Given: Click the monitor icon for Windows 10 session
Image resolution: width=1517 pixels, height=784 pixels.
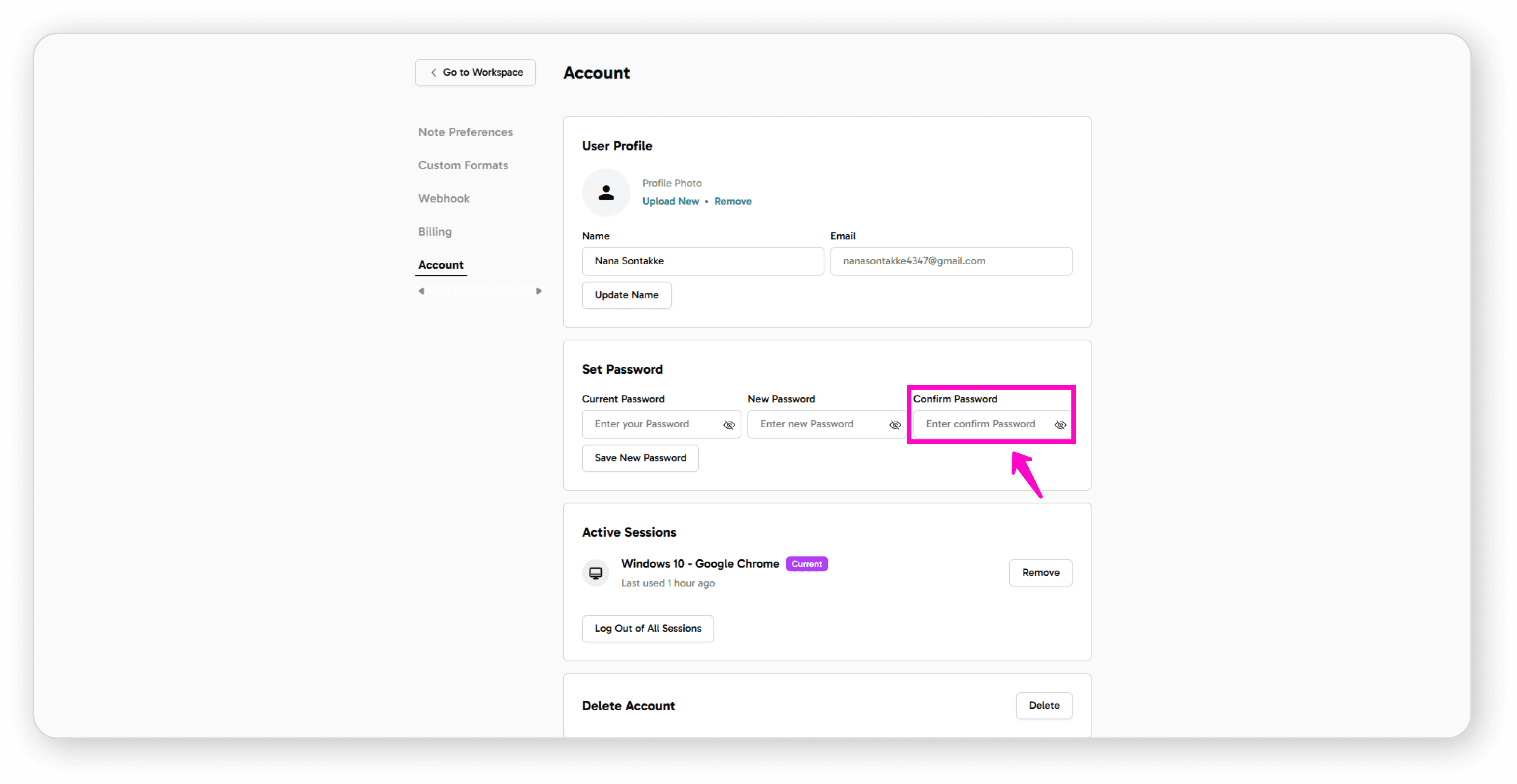Looking at the screenshot, I should (595, 573).
